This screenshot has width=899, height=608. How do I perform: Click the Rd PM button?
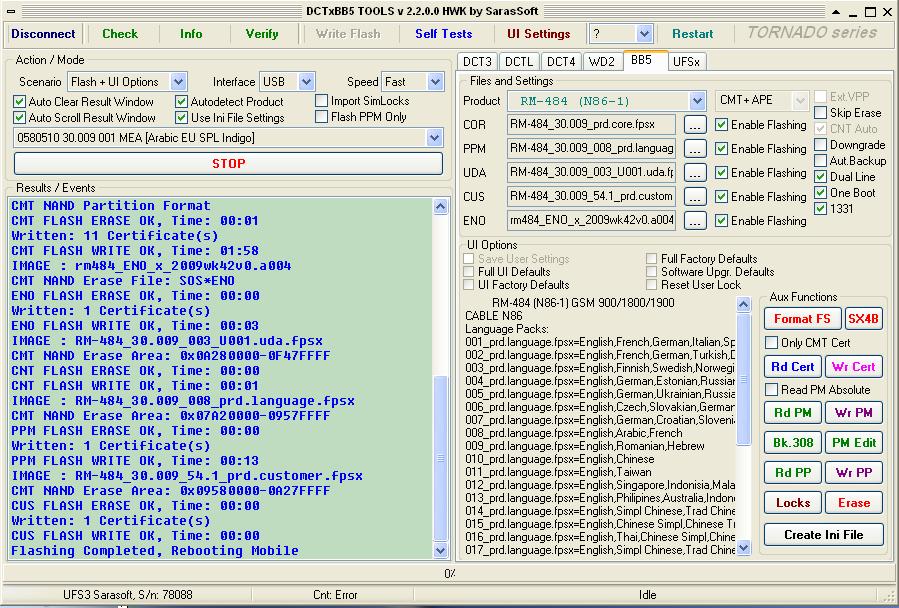[792, 412]
